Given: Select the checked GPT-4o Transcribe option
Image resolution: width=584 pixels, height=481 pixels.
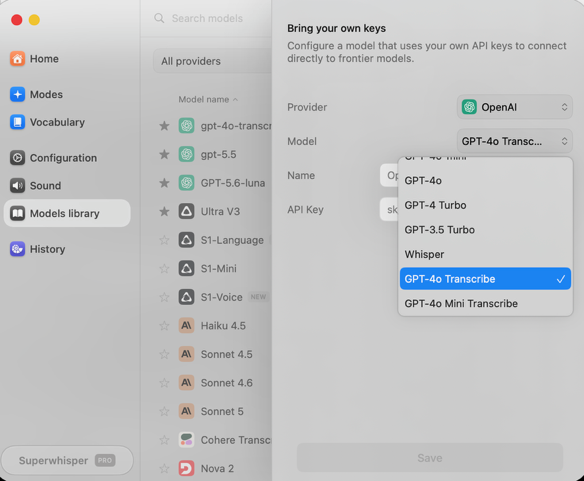Looking at the screenshot, I should point(485,279).
